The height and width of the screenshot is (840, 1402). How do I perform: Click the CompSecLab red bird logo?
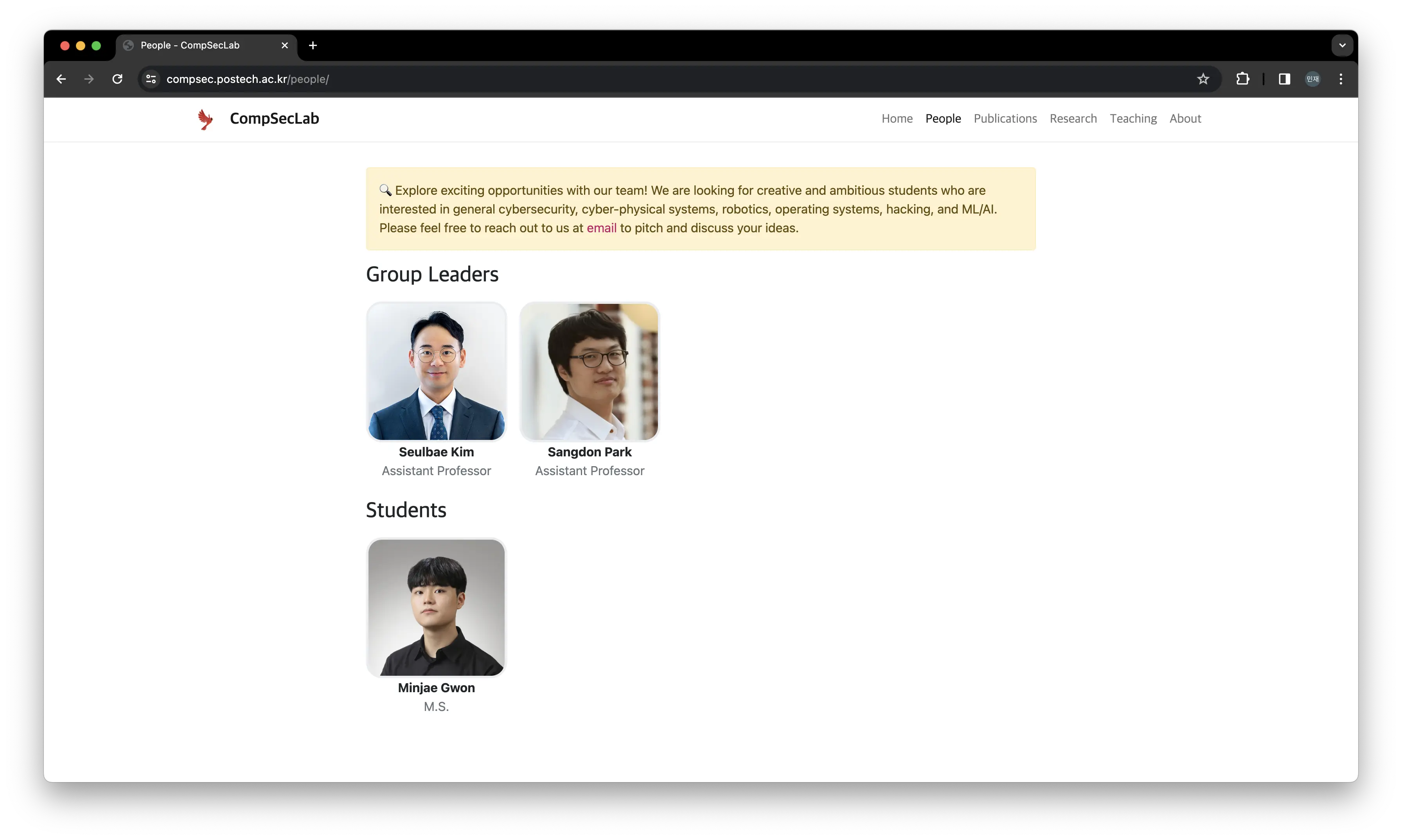[x=205, y=119]
